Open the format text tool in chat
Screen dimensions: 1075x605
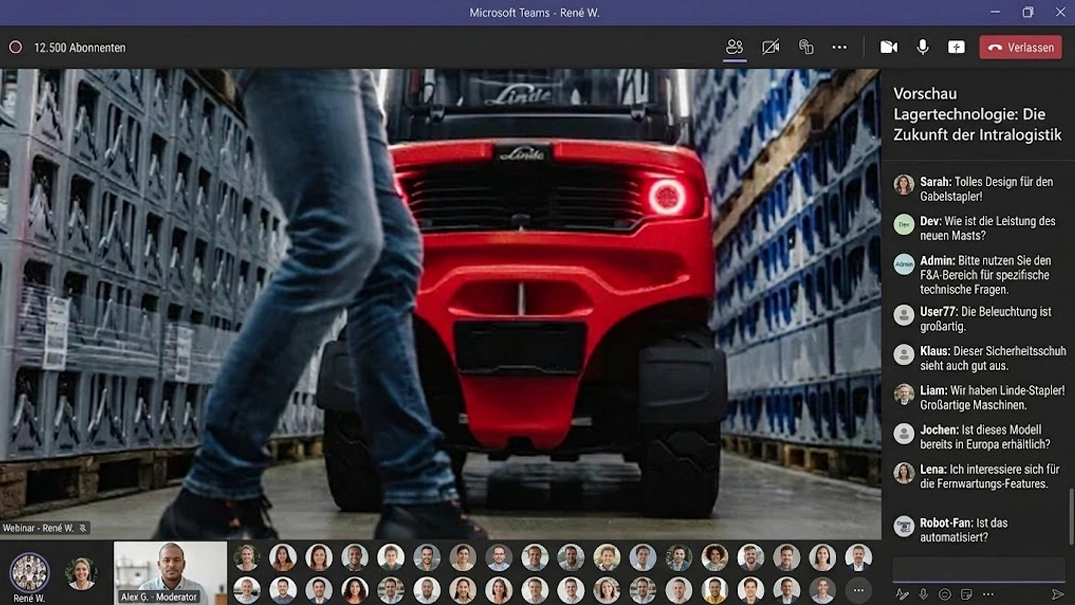902,594
